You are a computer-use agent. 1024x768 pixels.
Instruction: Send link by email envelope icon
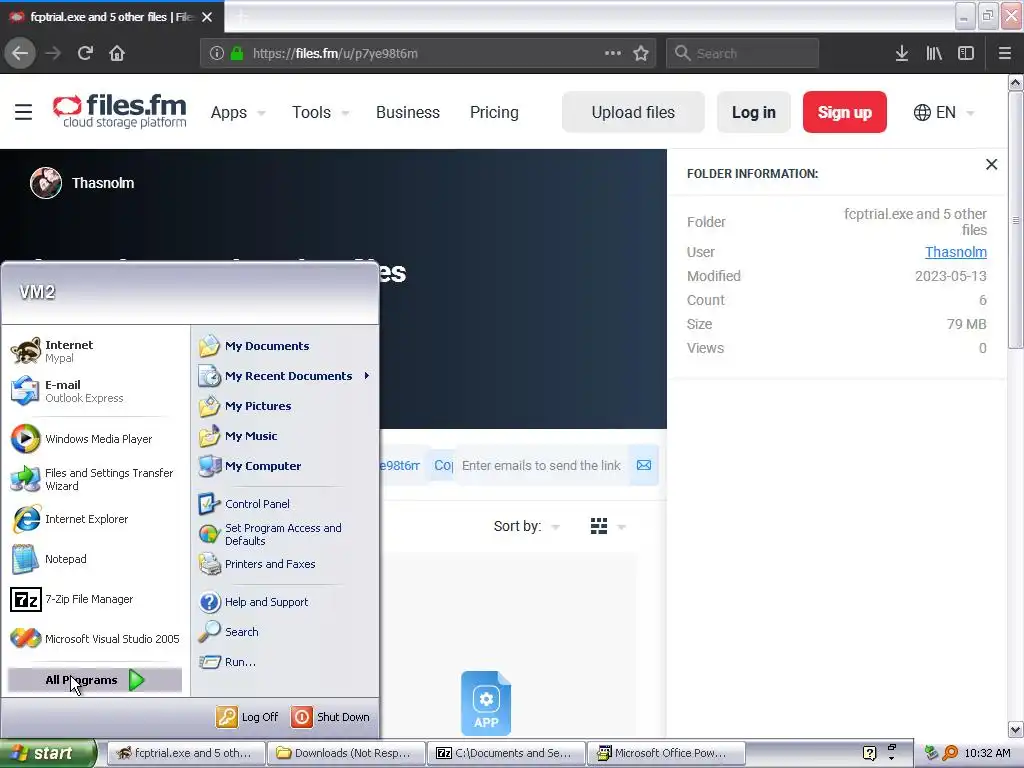[x=644, y=465]
